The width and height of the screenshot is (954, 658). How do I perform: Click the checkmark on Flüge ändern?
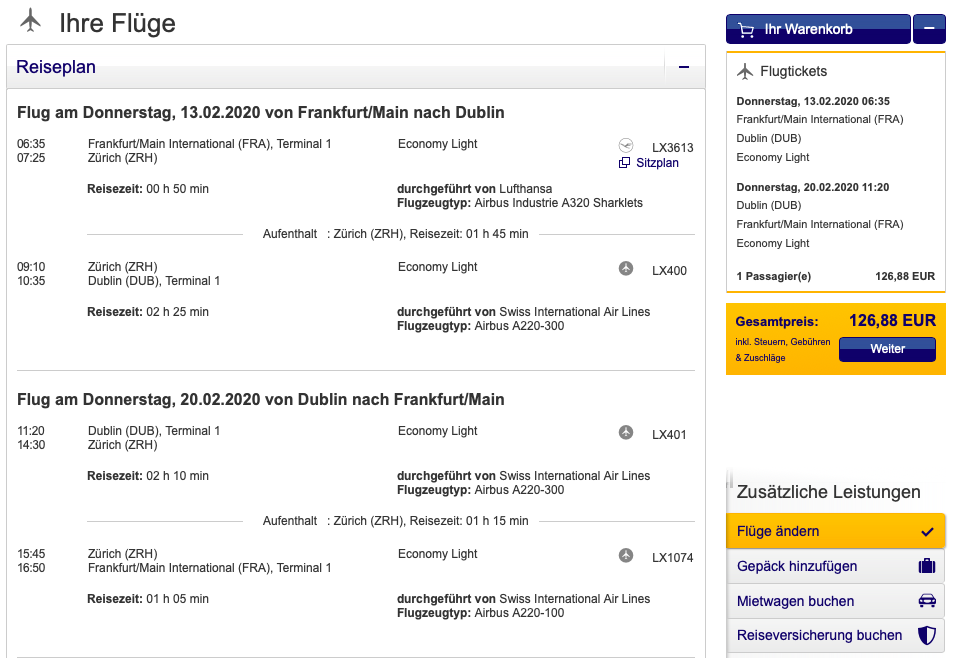pyautogui.click(x=927, y=531)
